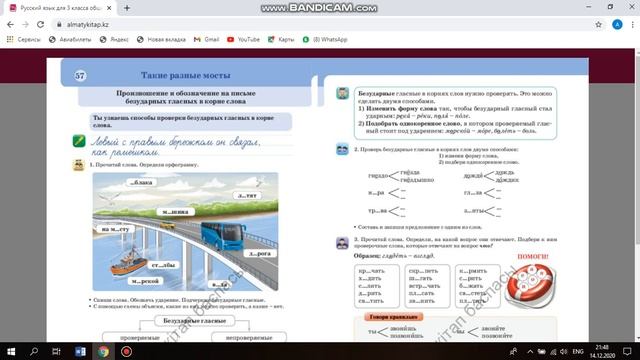The image size is (640, 360).
Task: Click the exercise 2 pair-work icon
Action: (x=342, y=149)
